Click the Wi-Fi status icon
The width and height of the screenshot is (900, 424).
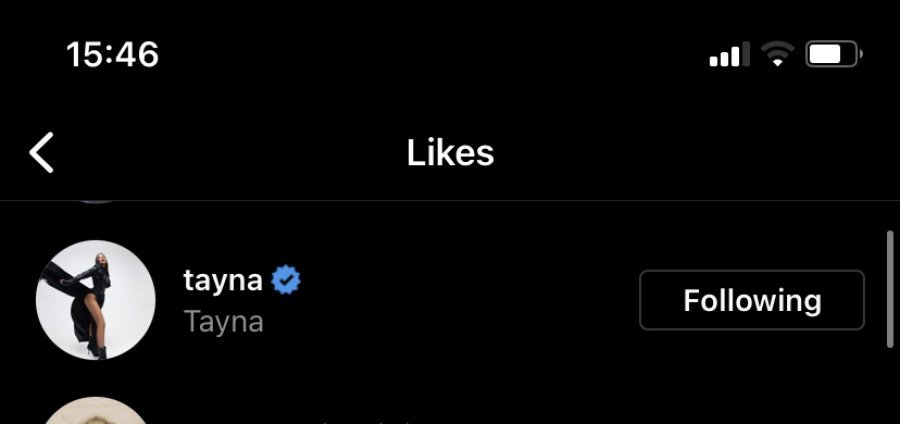coord(777,55)
